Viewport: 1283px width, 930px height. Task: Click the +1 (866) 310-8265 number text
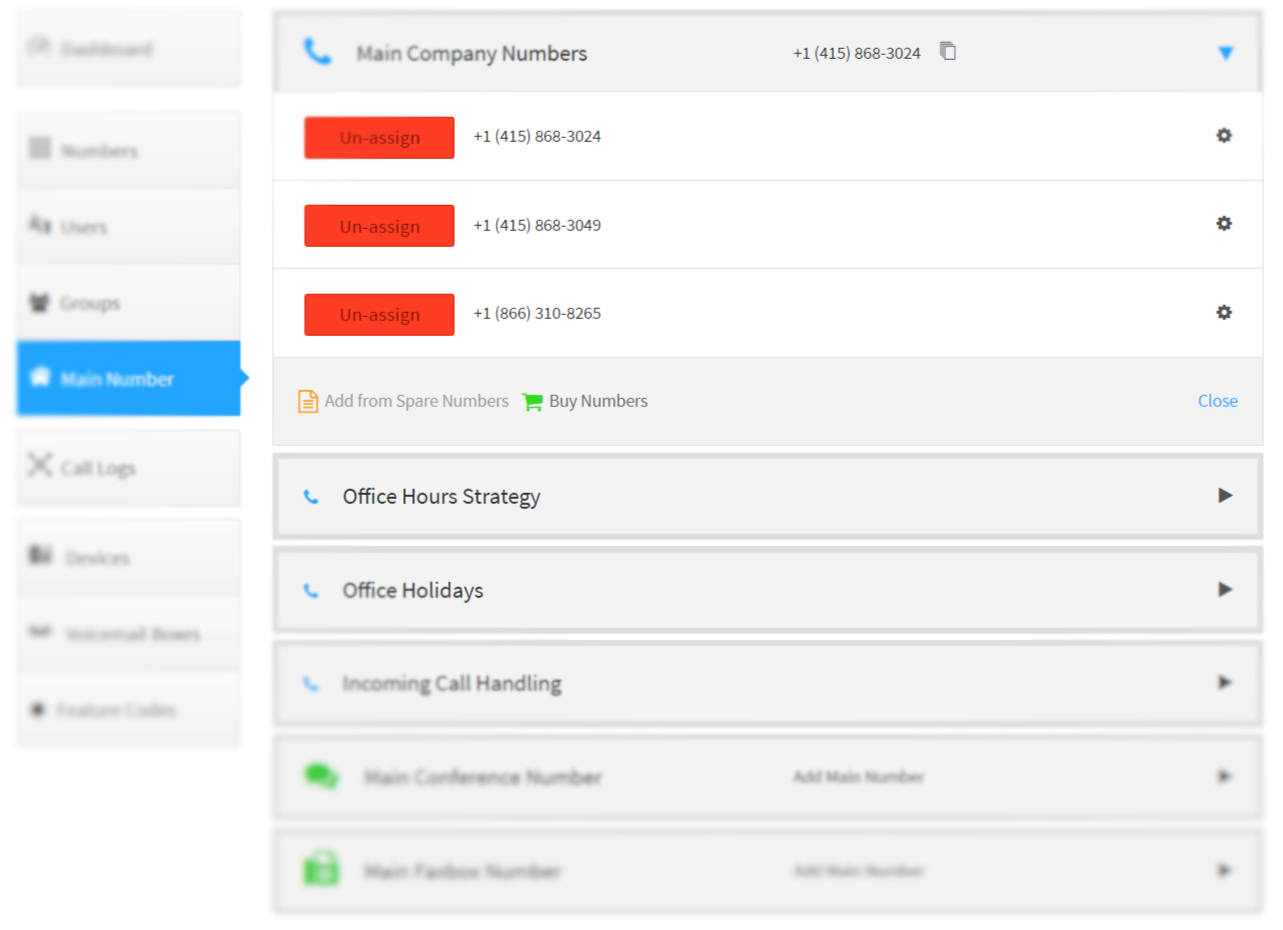click(x=537, y=313)
